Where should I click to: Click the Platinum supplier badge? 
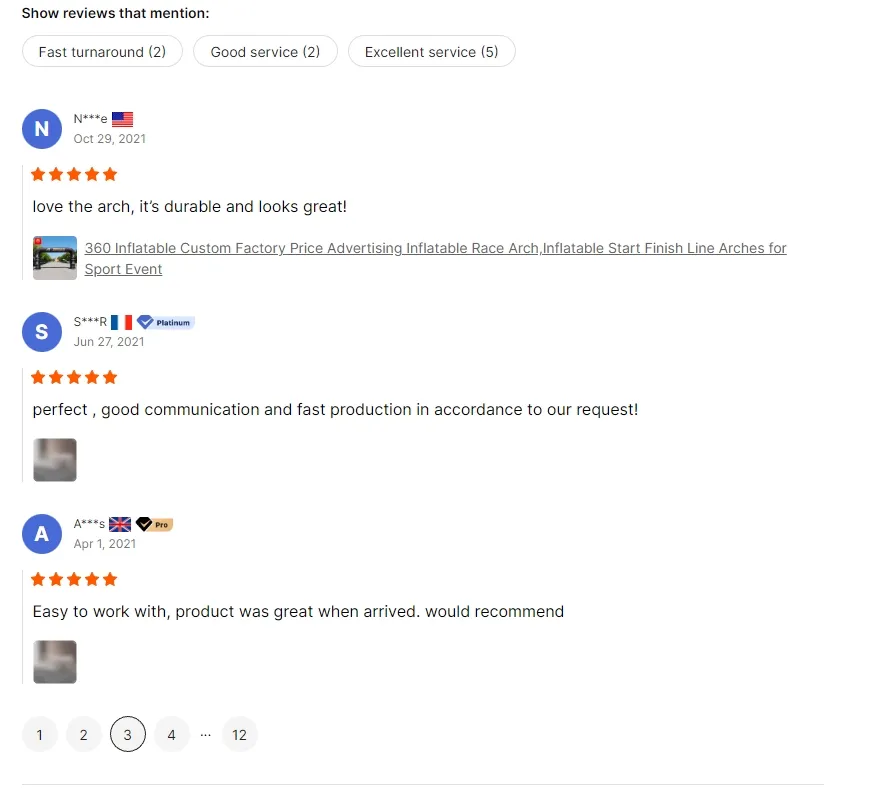(x=164, y=322)
